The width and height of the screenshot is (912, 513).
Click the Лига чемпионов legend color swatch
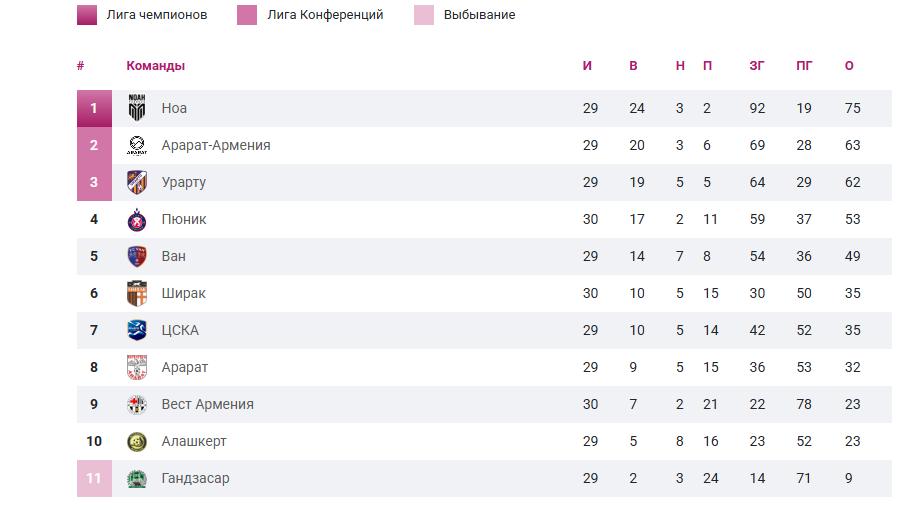(x=87, y=15)
